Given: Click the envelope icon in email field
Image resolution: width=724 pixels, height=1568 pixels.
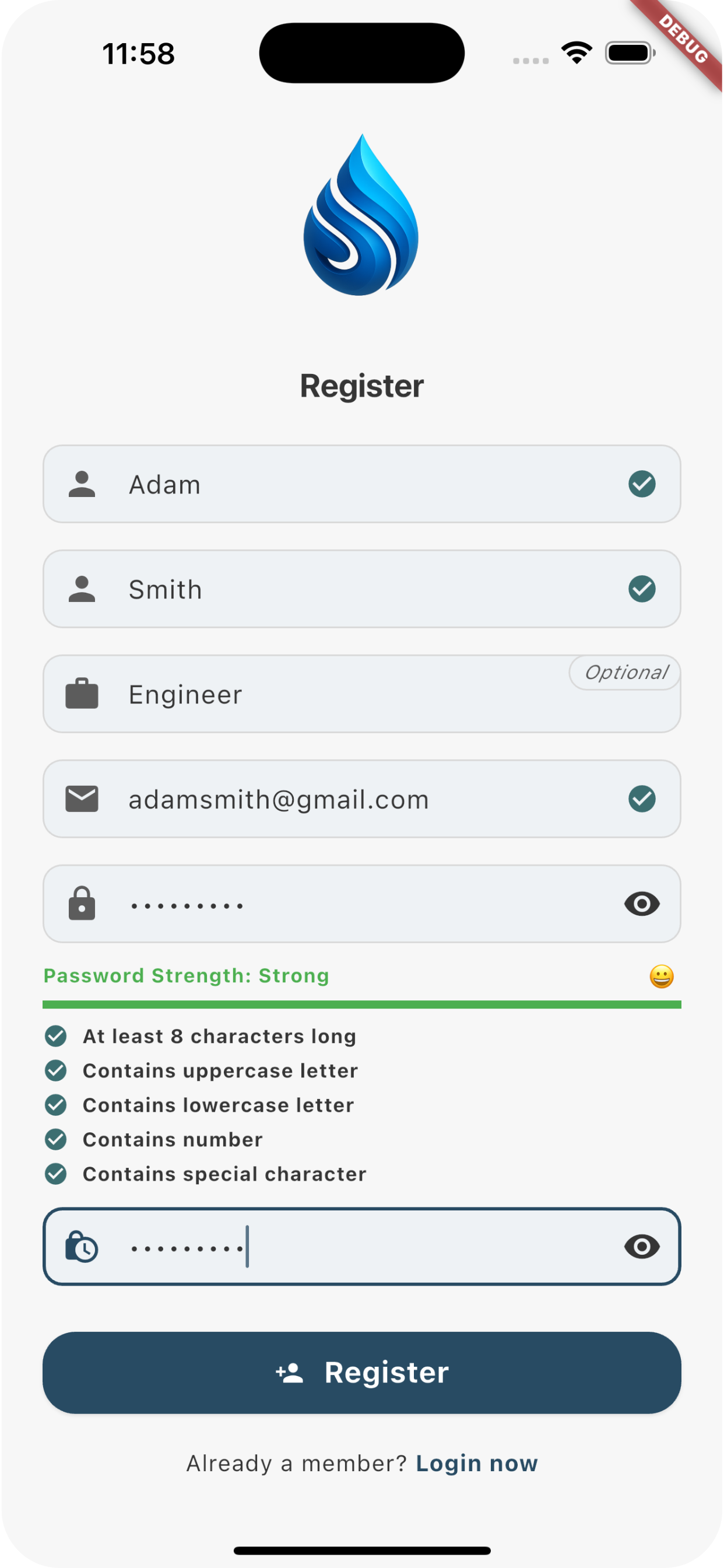Looking at the screenshot, I should [x=82, y=799].
